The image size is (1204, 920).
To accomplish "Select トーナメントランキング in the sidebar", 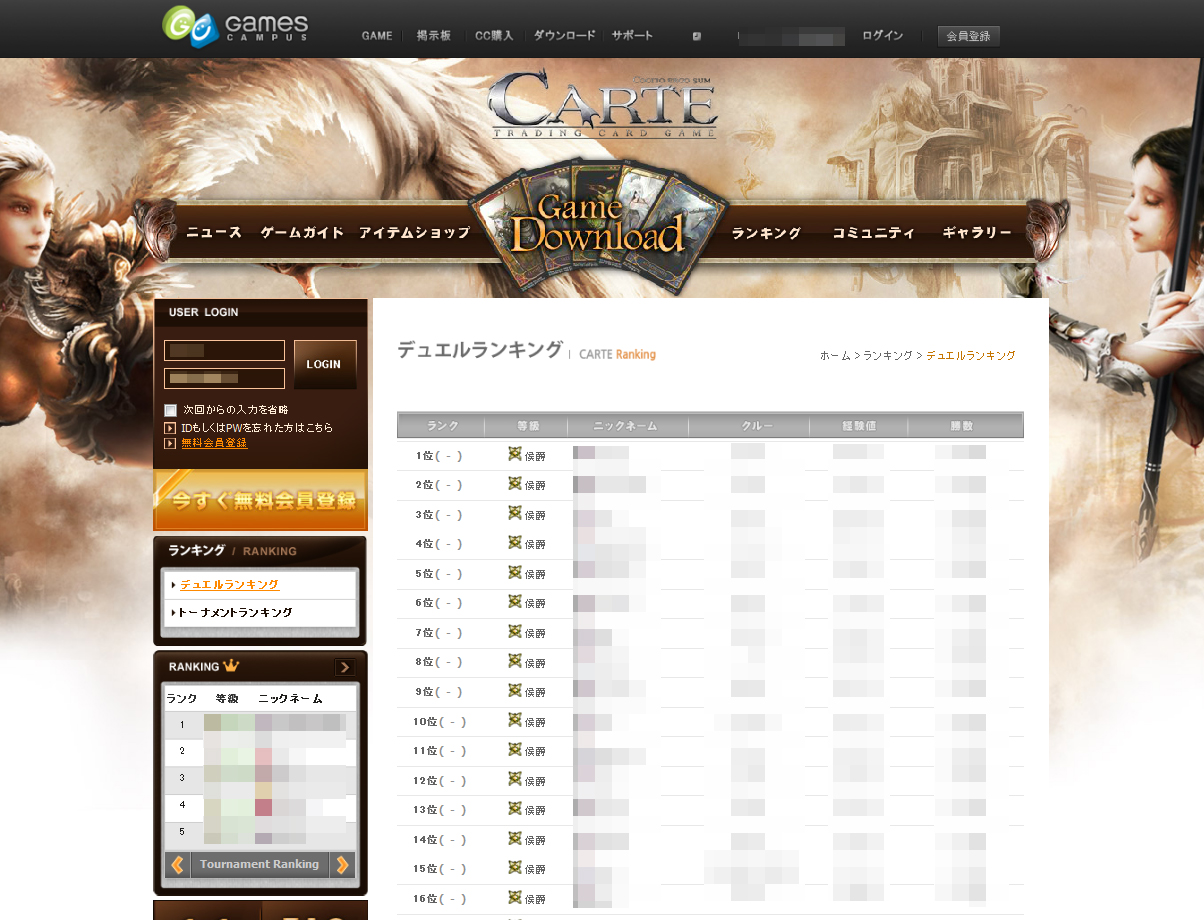I will [234, 613].
